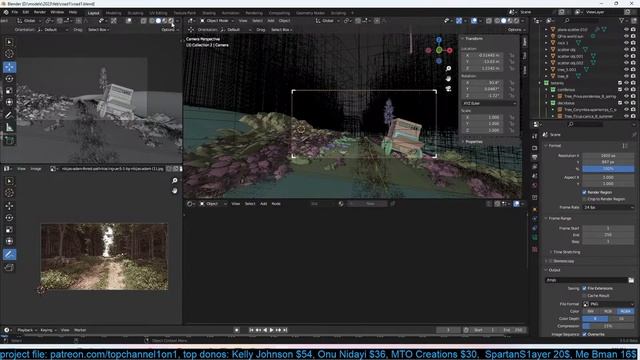
Task: Select Color Depth 8 option
Action: 595,319
